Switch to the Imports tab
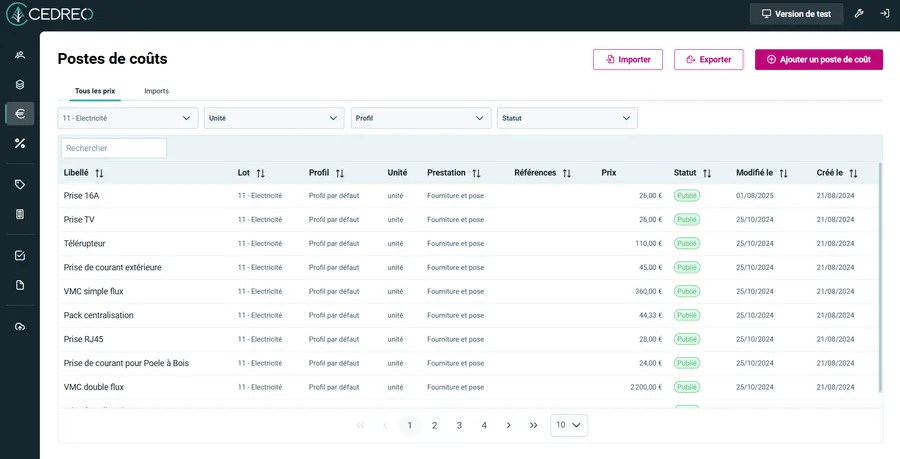The height and width of the screenshot is (459, 900). (x=156, y=91)
